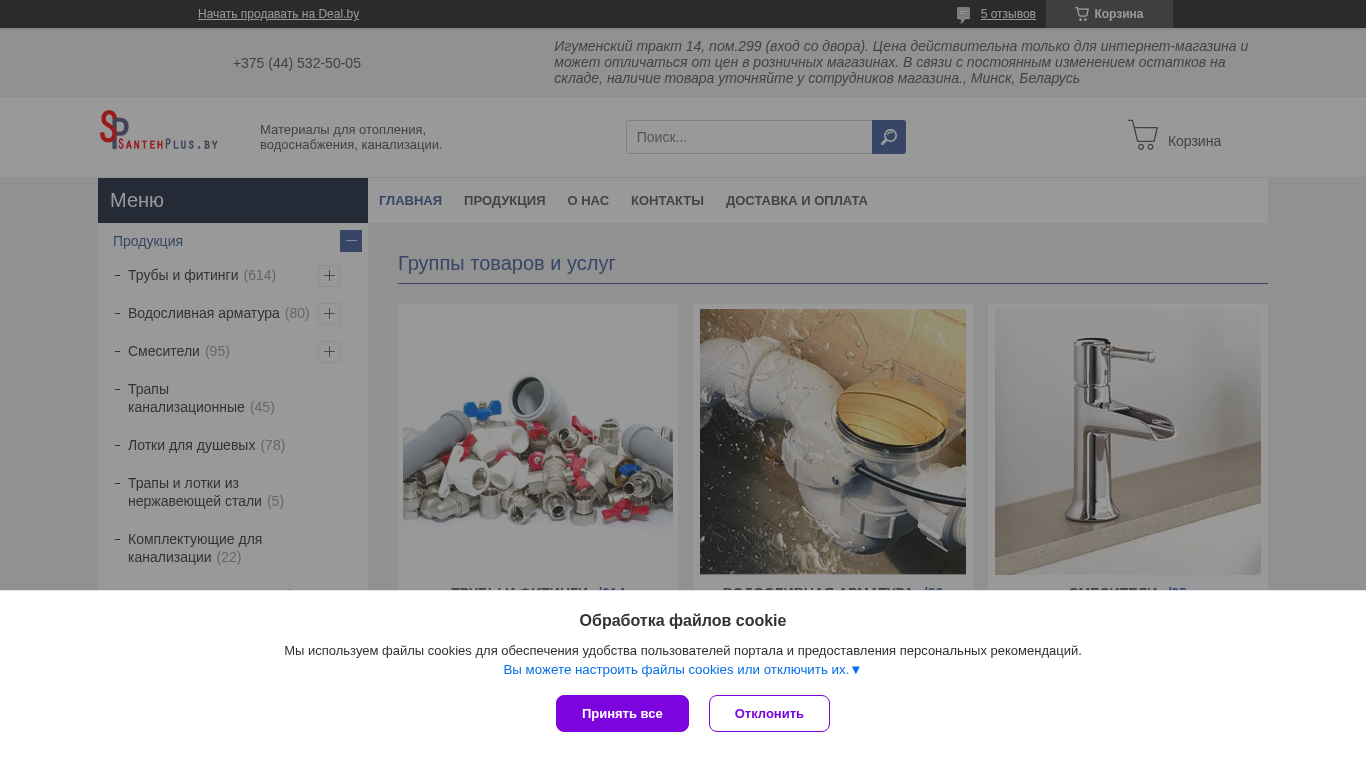The image size is (1366, 768).
Task: Click the reviews speech bubble icon
Action: (963, 14)
